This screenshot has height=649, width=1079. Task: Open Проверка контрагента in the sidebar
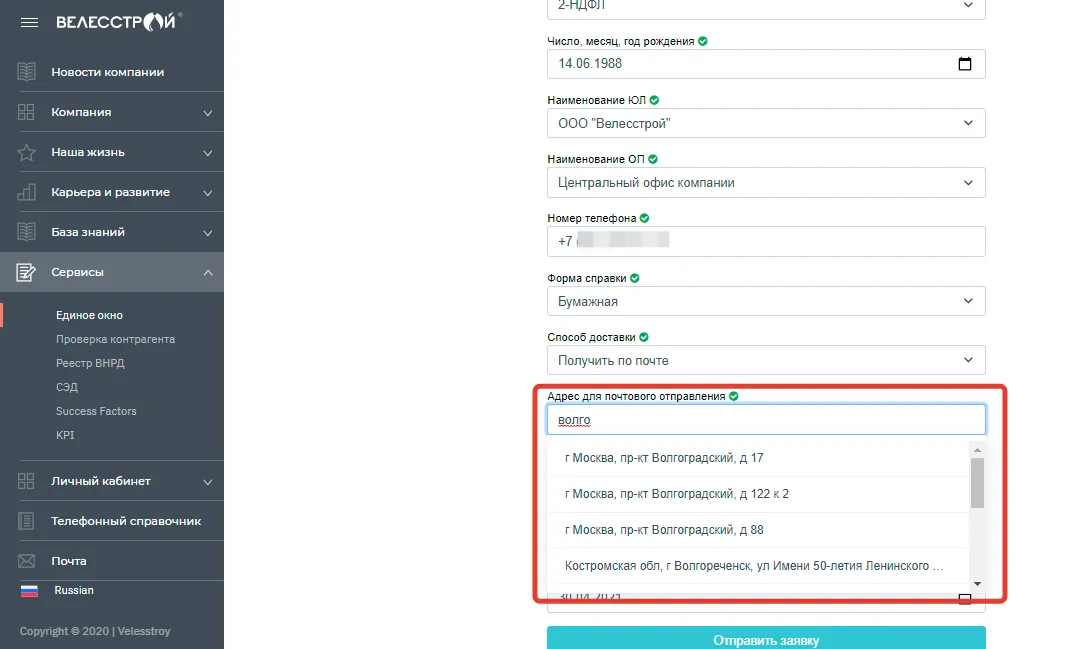pos(115,339)
